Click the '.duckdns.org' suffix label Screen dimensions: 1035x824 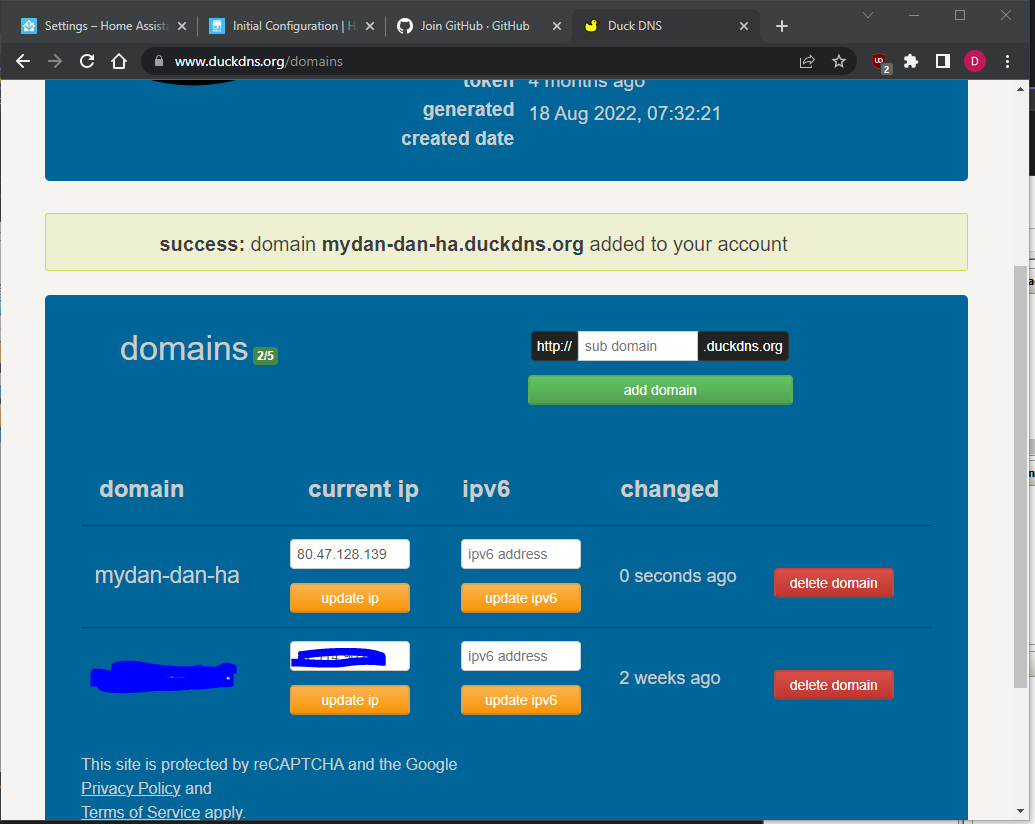pyautogui.click(x=743, y=346)
